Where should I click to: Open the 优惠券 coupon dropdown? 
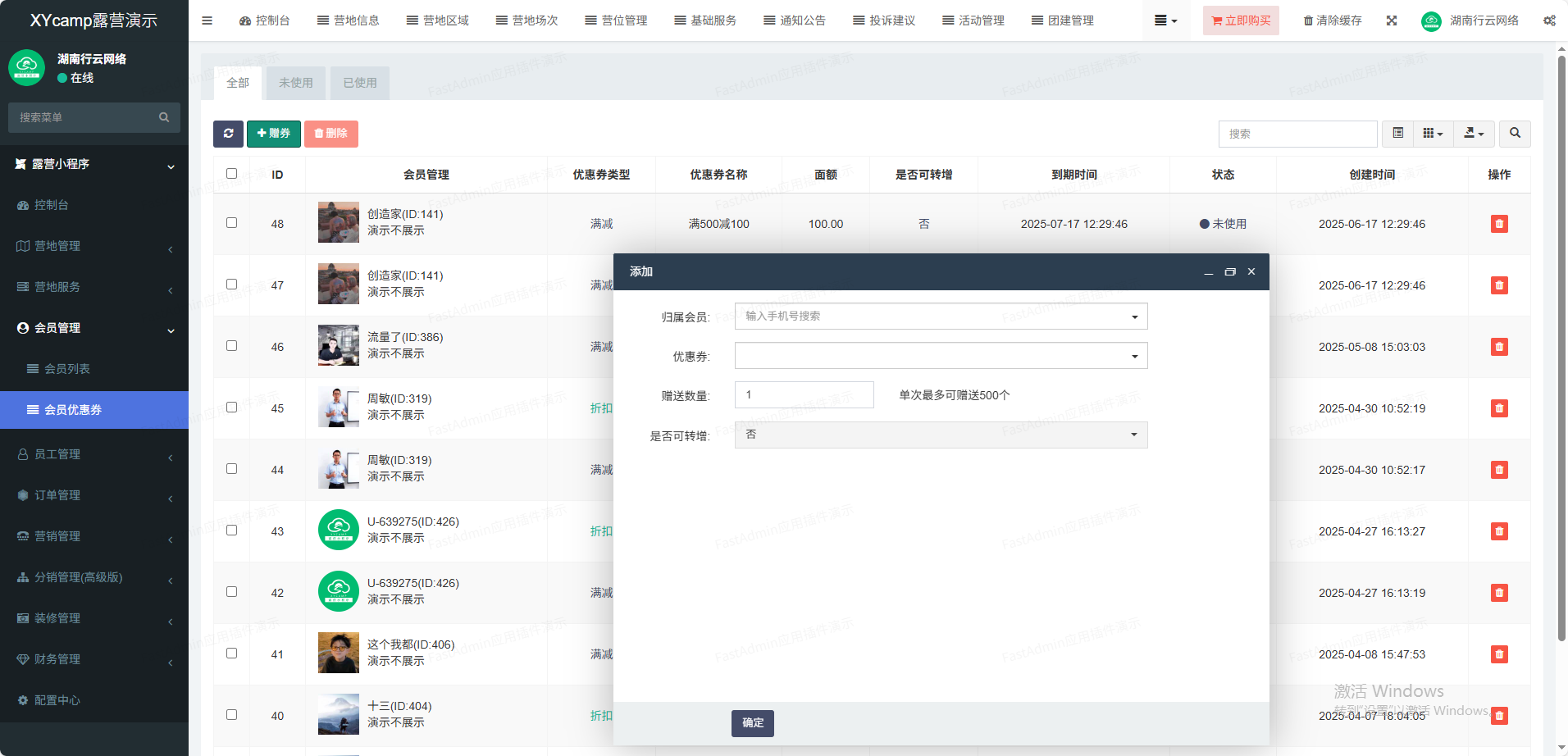click(940, 356)
